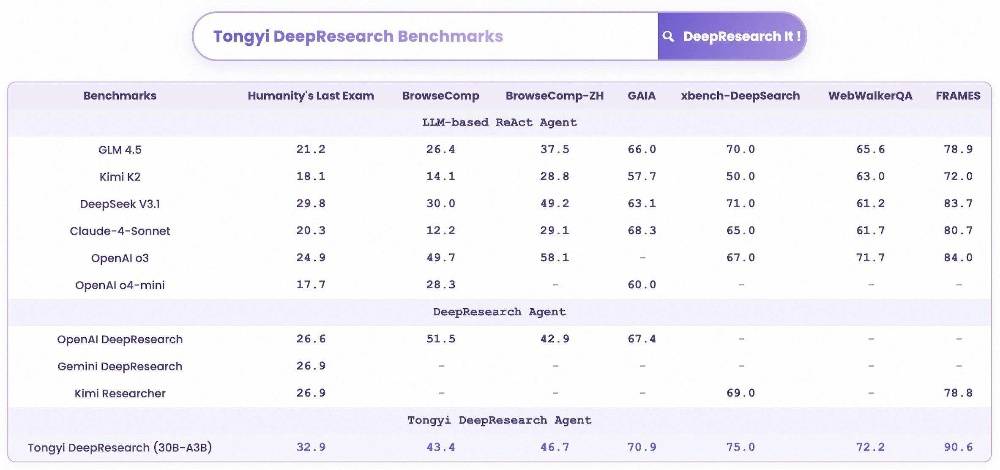Focus the Tongyi DeepResearch Benchmarks search field

coord(425,36)
